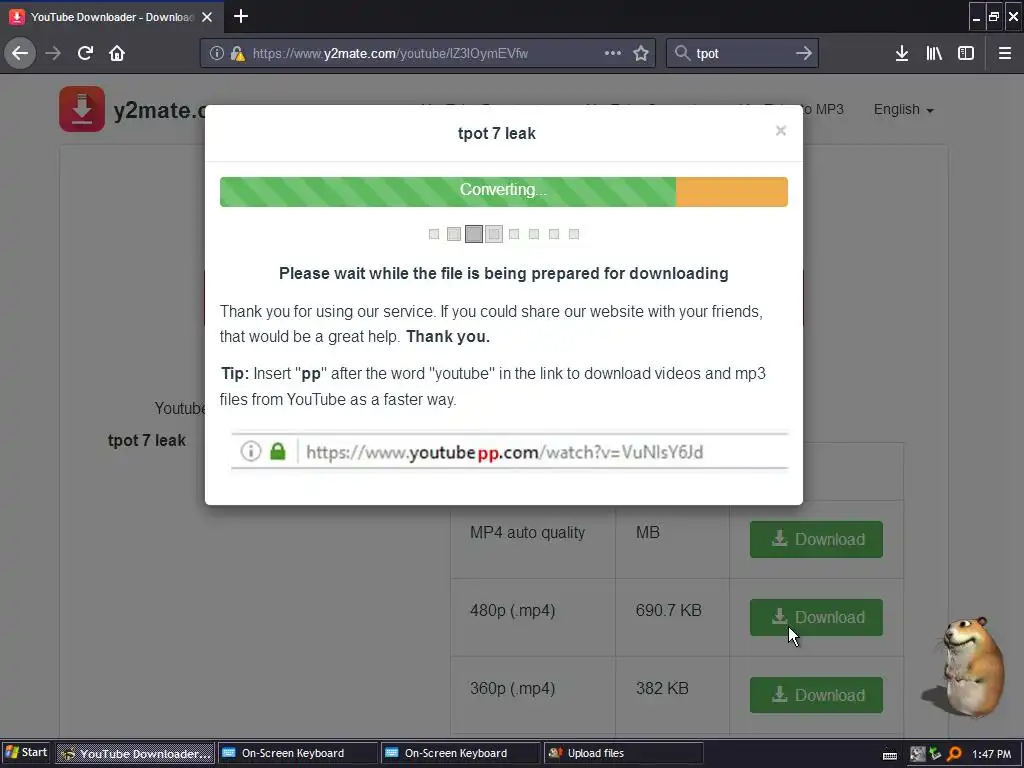Open the browser home page

(x=117, y=53)
